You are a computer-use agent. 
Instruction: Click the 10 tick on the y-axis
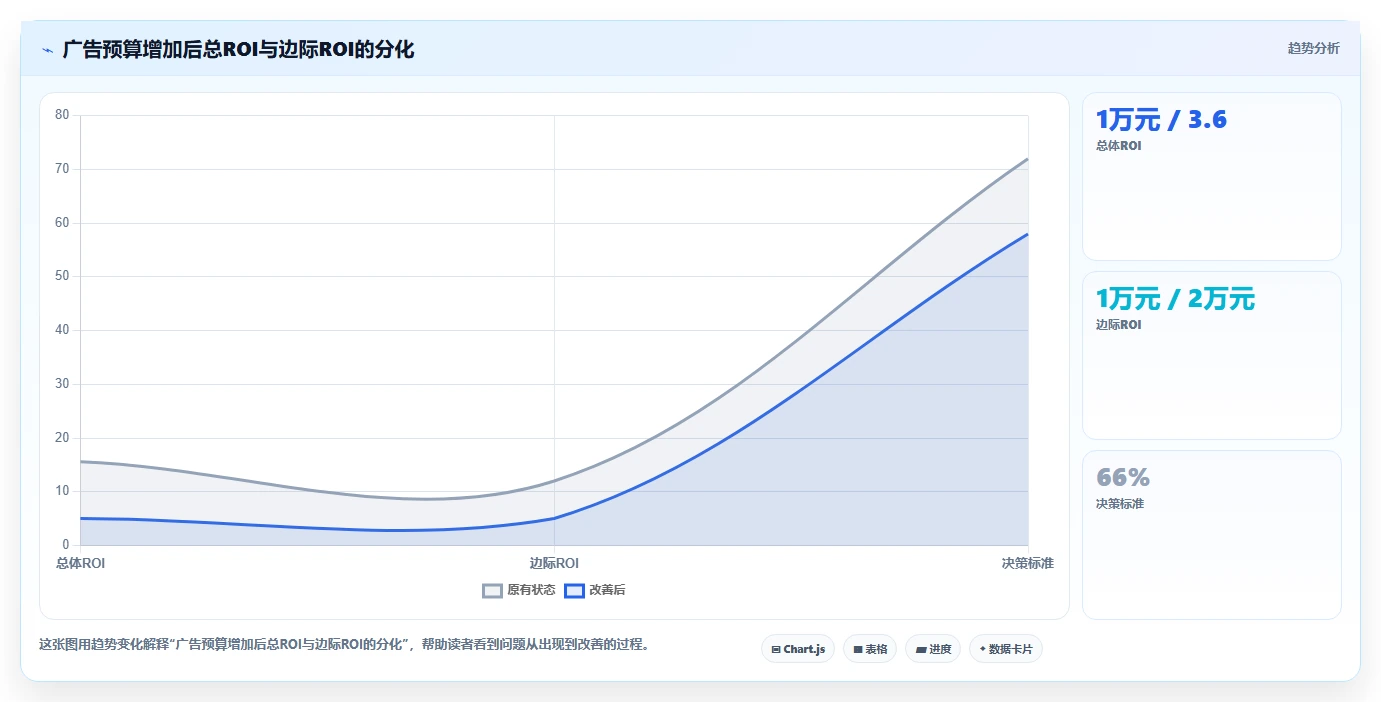click(62, 491)
